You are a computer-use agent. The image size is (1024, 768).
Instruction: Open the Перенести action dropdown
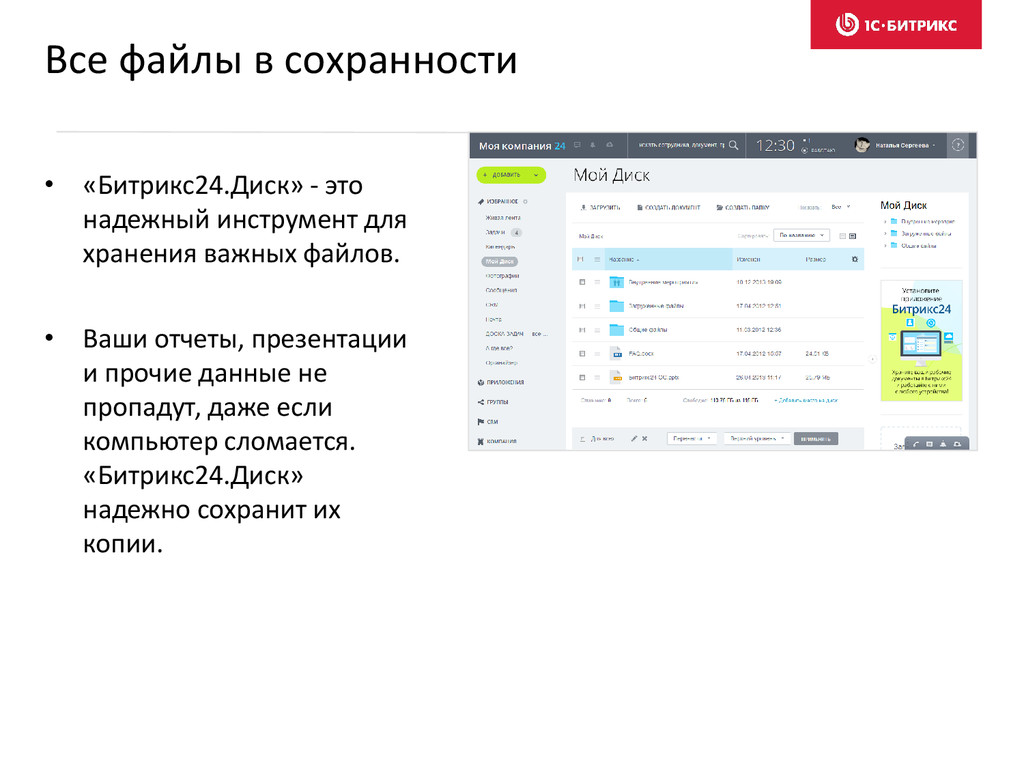(x=692, y=439)
